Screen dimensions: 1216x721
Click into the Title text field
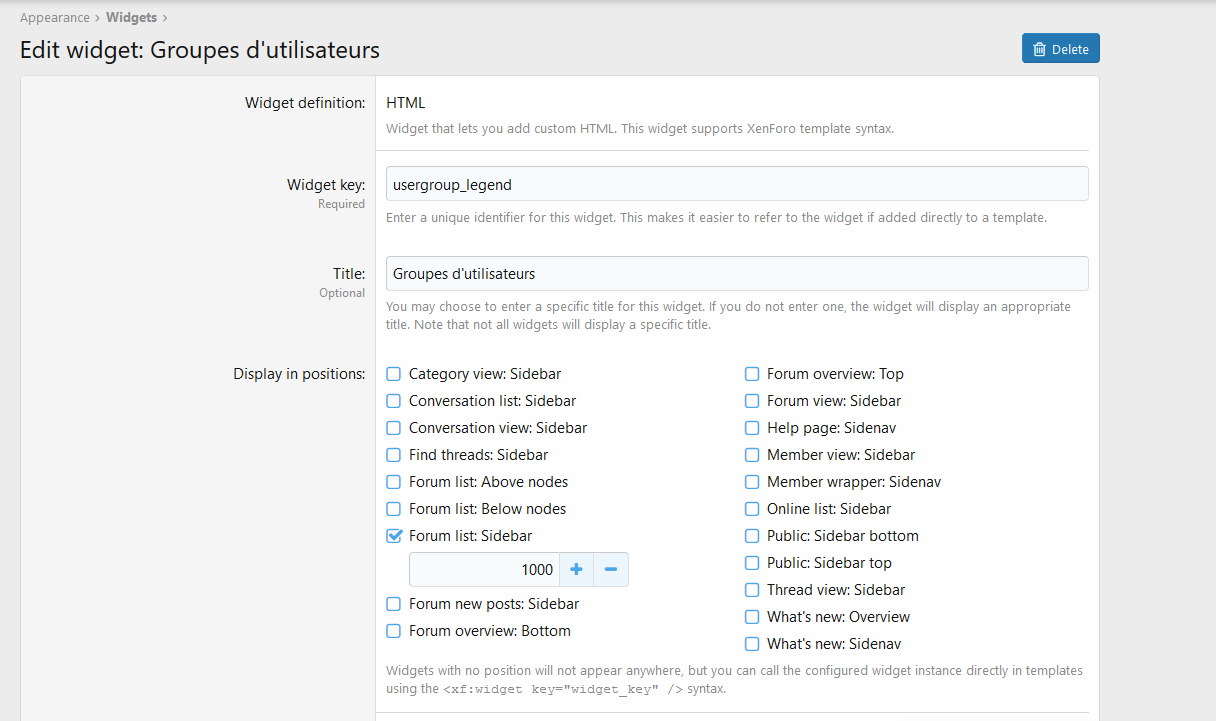(x=736, y=274)
